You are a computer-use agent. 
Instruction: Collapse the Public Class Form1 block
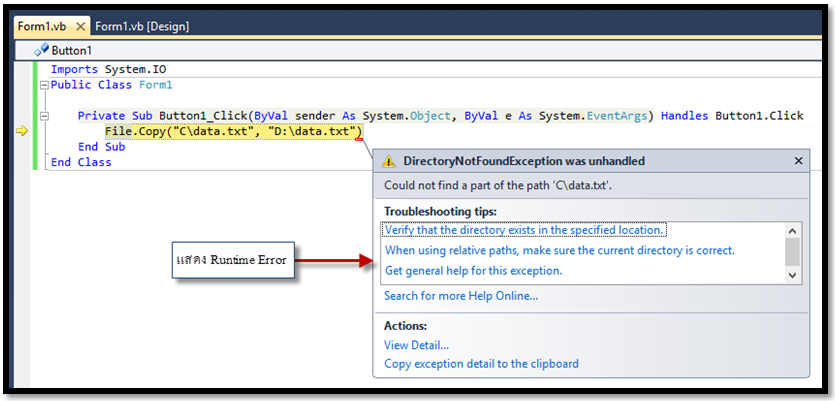click(43, 85)
